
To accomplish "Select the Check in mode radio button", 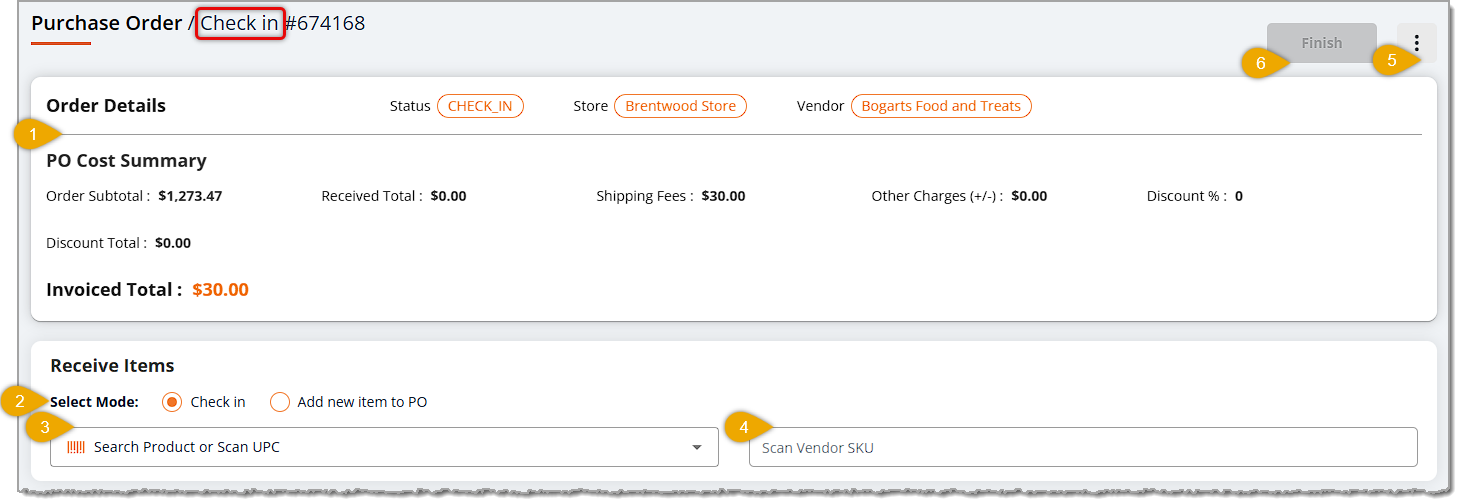I will [172, 402].
